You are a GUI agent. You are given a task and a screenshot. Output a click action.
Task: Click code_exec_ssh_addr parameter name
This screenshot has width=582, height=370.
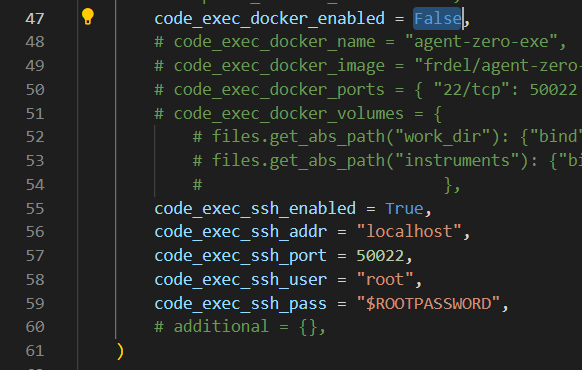241,232
